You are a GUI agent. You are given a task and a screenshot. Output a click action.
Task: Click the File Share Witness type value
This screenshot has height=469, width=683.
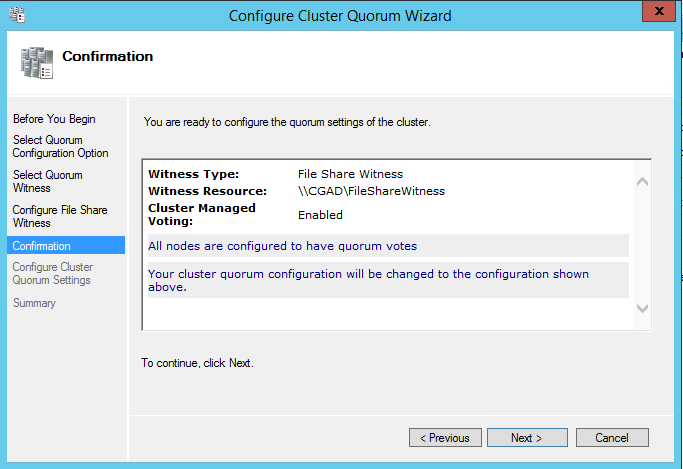pyautogui.click(x=350, y=174)
